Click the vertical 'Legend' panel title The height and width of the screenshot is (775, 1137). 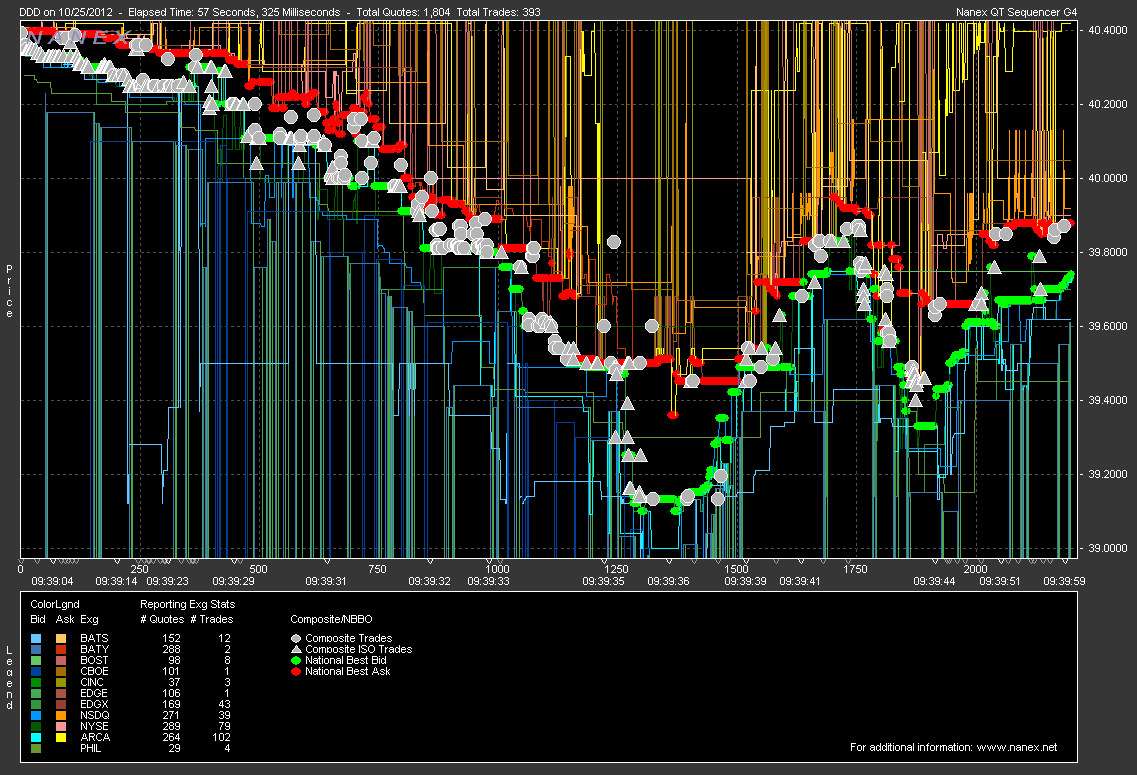9,679
